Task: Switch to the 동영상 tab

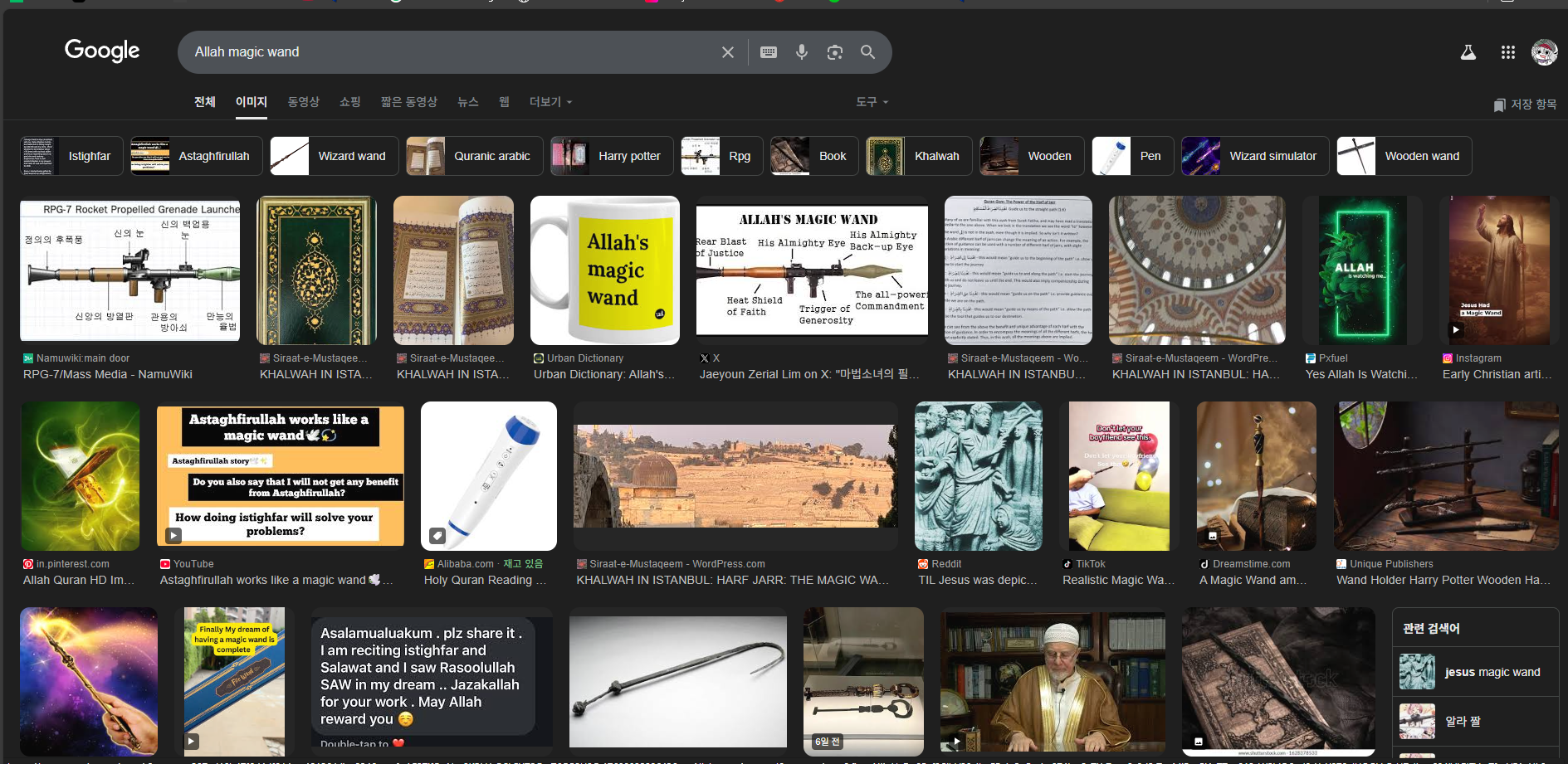Action: [303, 102]
